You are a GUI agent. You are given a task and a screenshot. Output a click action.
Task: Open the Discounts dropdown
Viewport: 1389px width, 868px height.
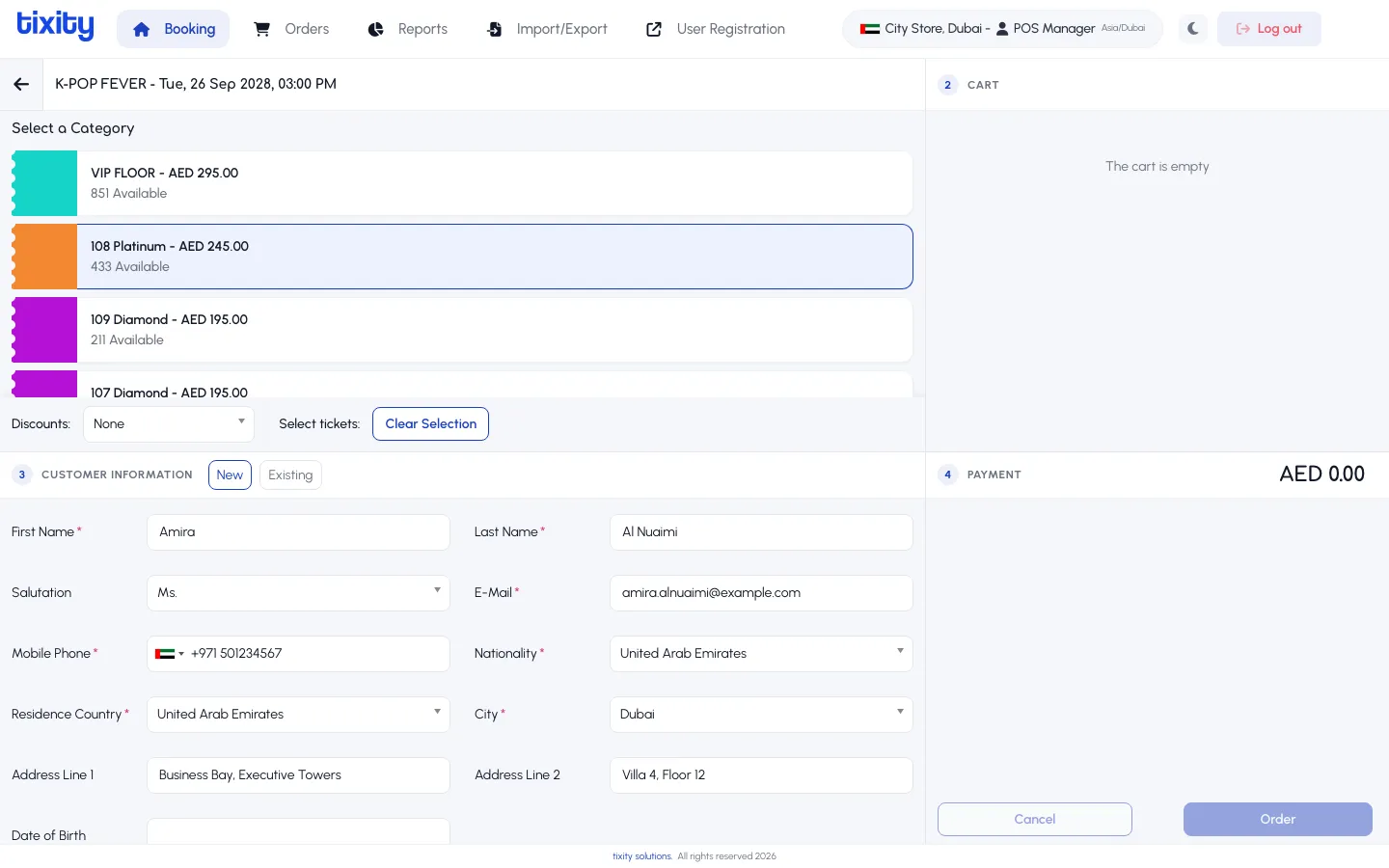coord(169,424)
